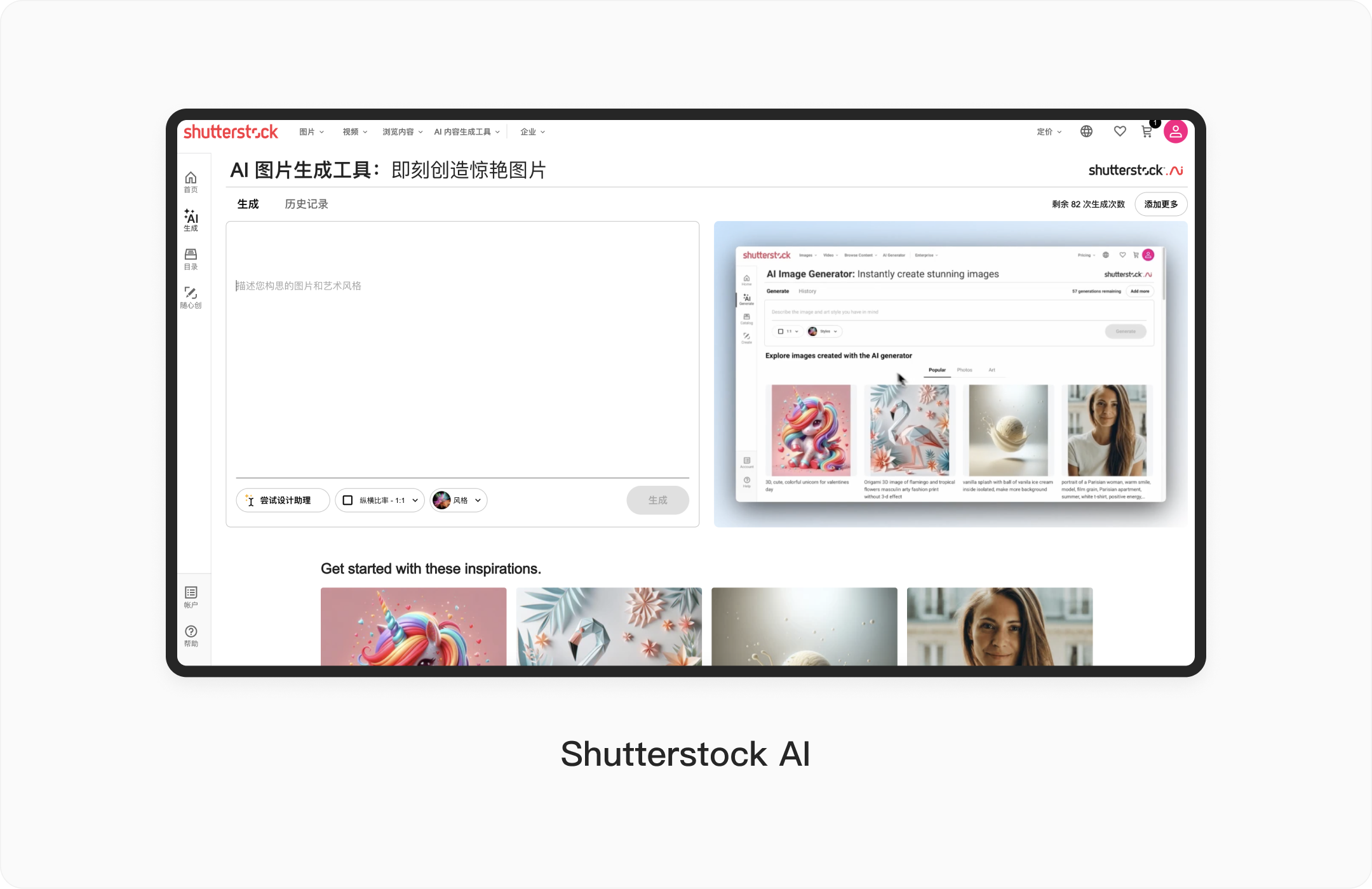Expand the AI 内容生成工具 menu

point(467,132)
